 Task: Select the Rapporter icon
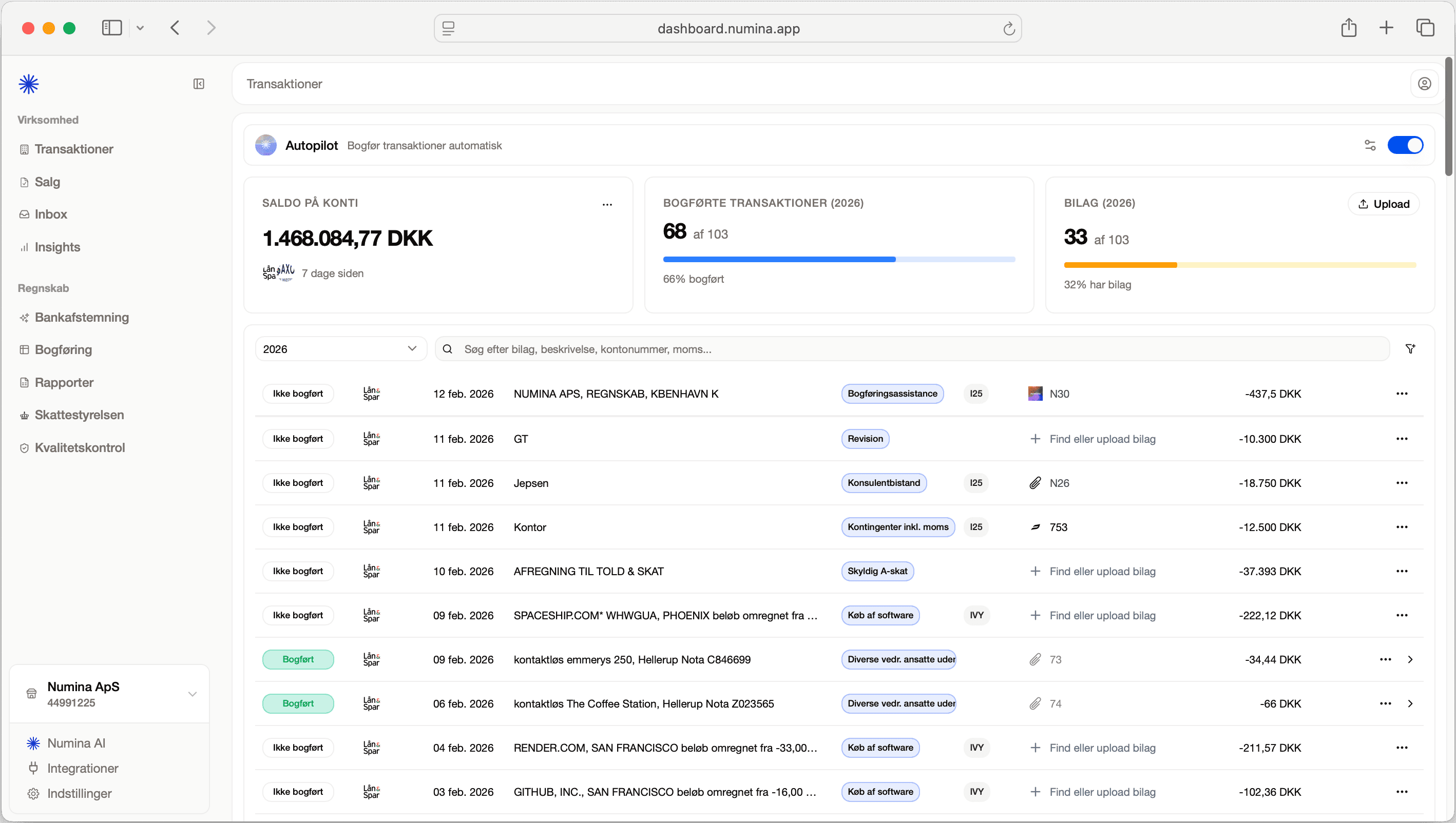[23, 382]
